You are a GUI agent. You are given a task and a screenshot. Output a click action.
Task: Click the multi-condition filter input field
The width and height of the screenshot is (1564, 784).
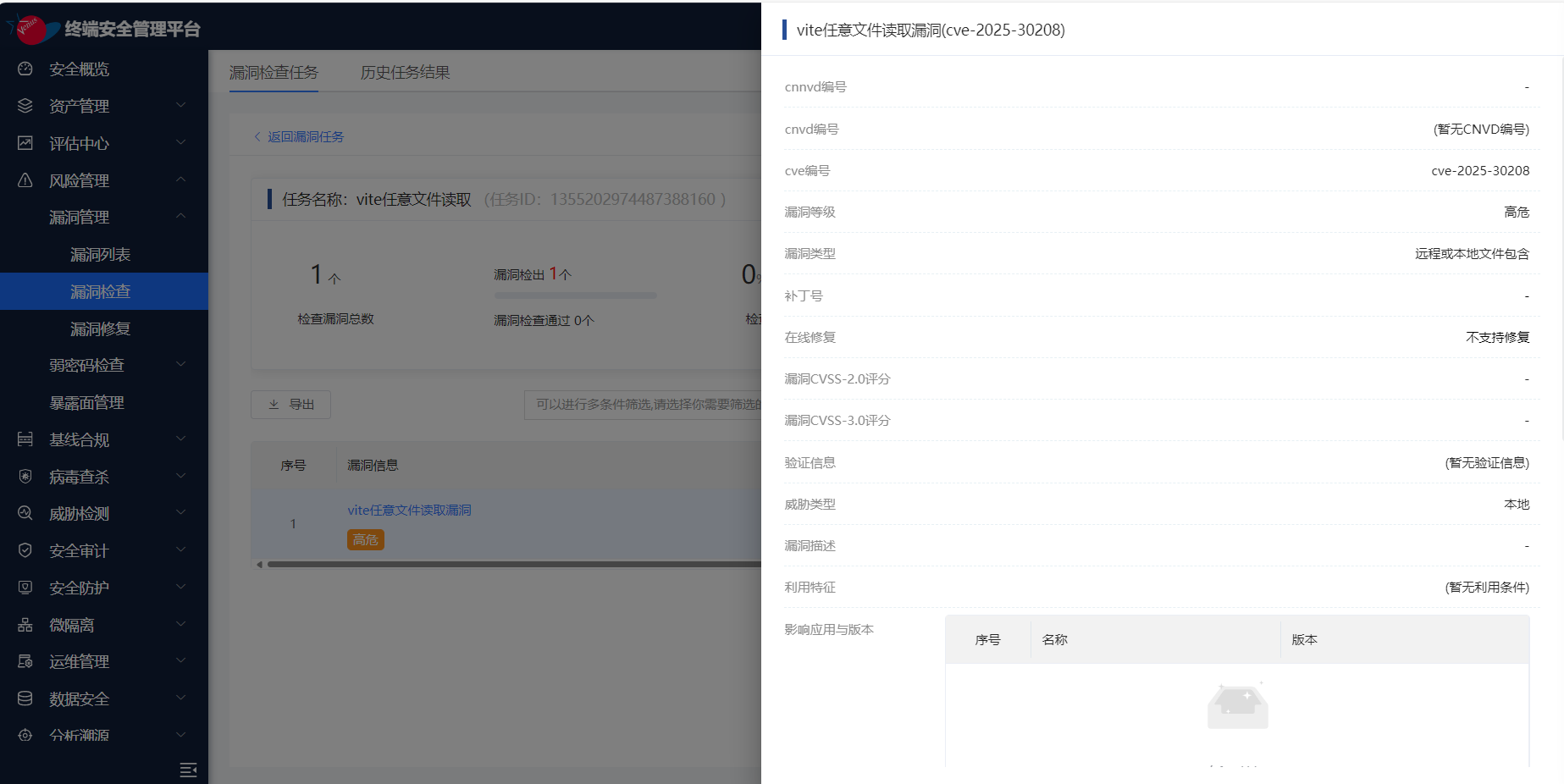tap(644, 405)
